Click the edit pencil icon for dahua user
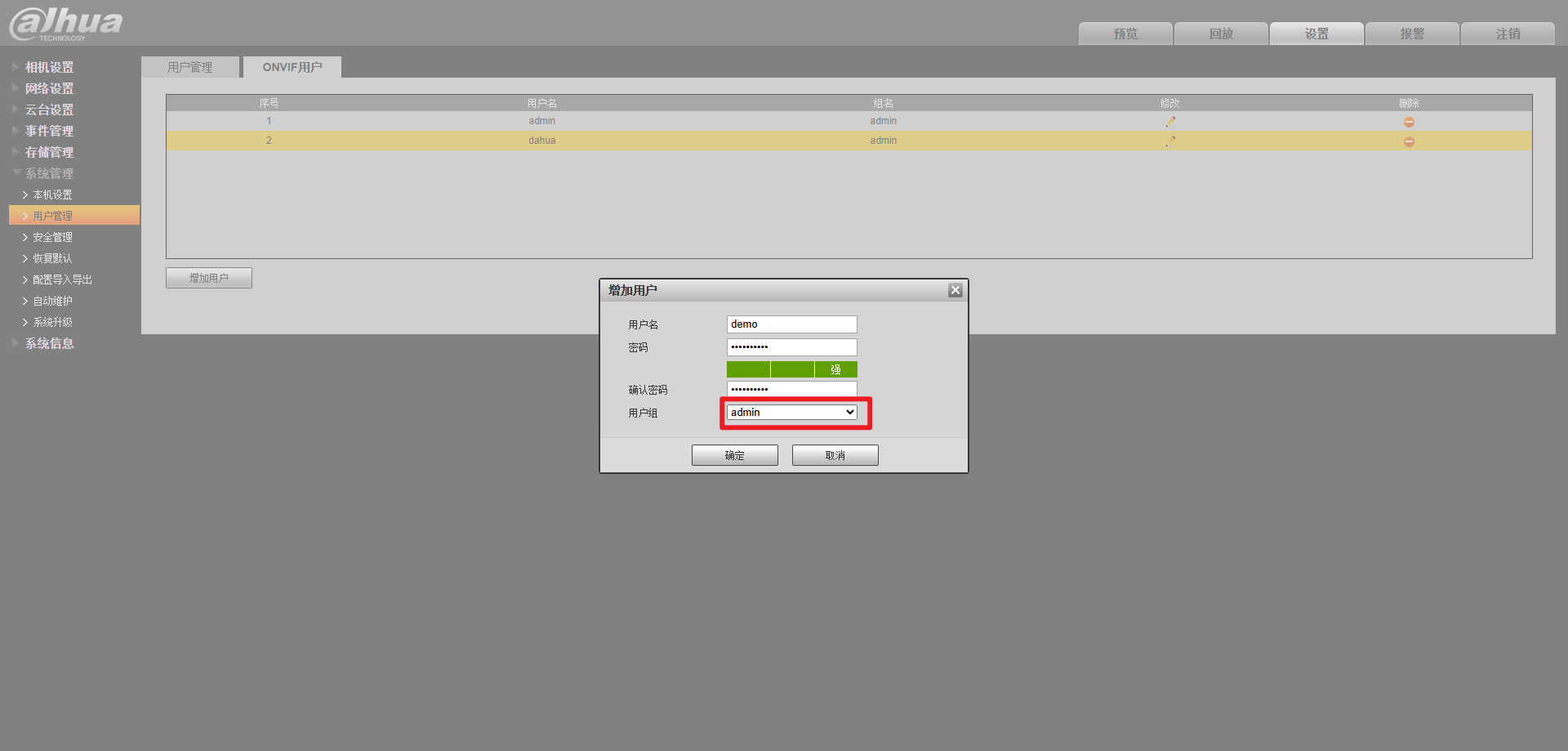1568x751 pixels. pos(1170,141)
